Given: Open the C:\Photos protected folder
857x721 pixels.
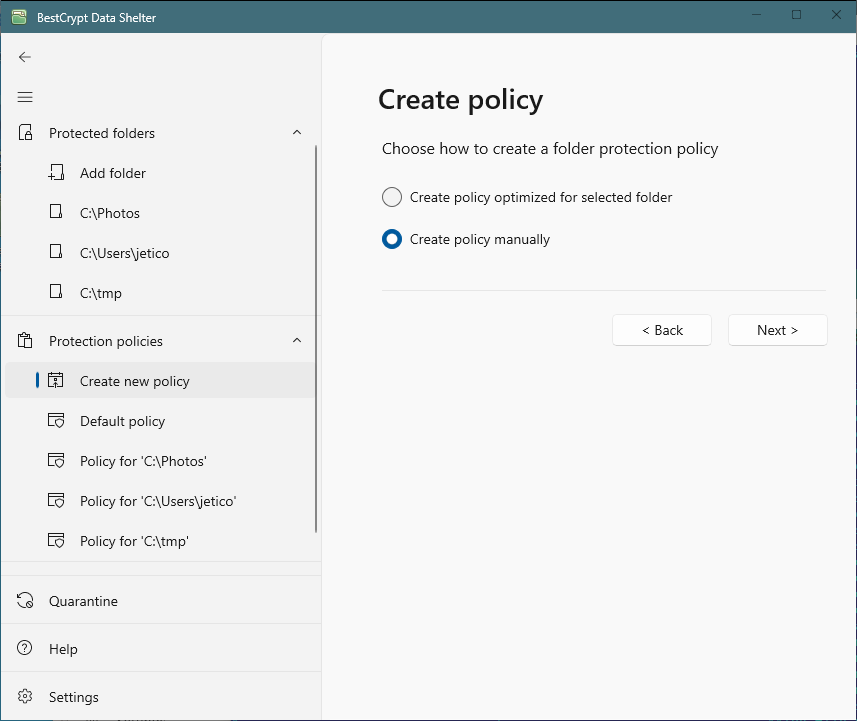Looking at the screenshot, I should (160, 213).
